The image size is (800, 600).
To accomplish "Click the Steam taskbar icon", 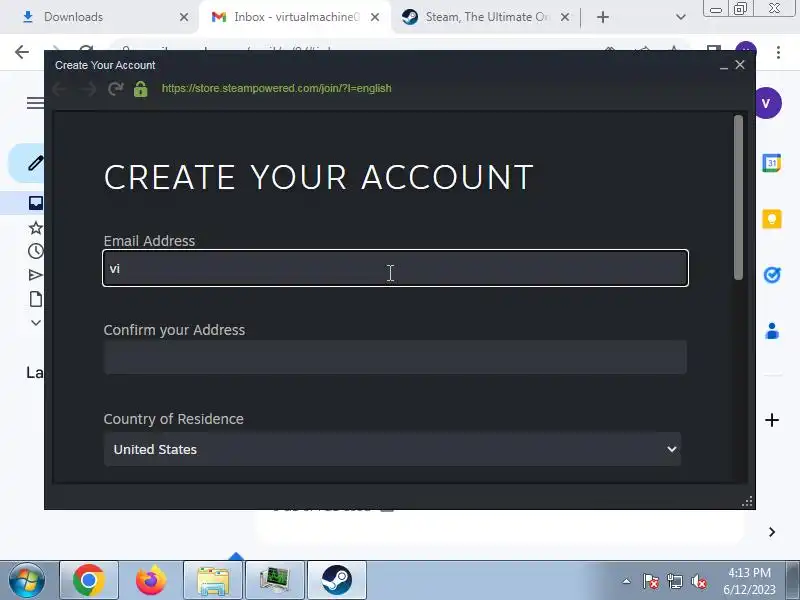I will [337, 581].
